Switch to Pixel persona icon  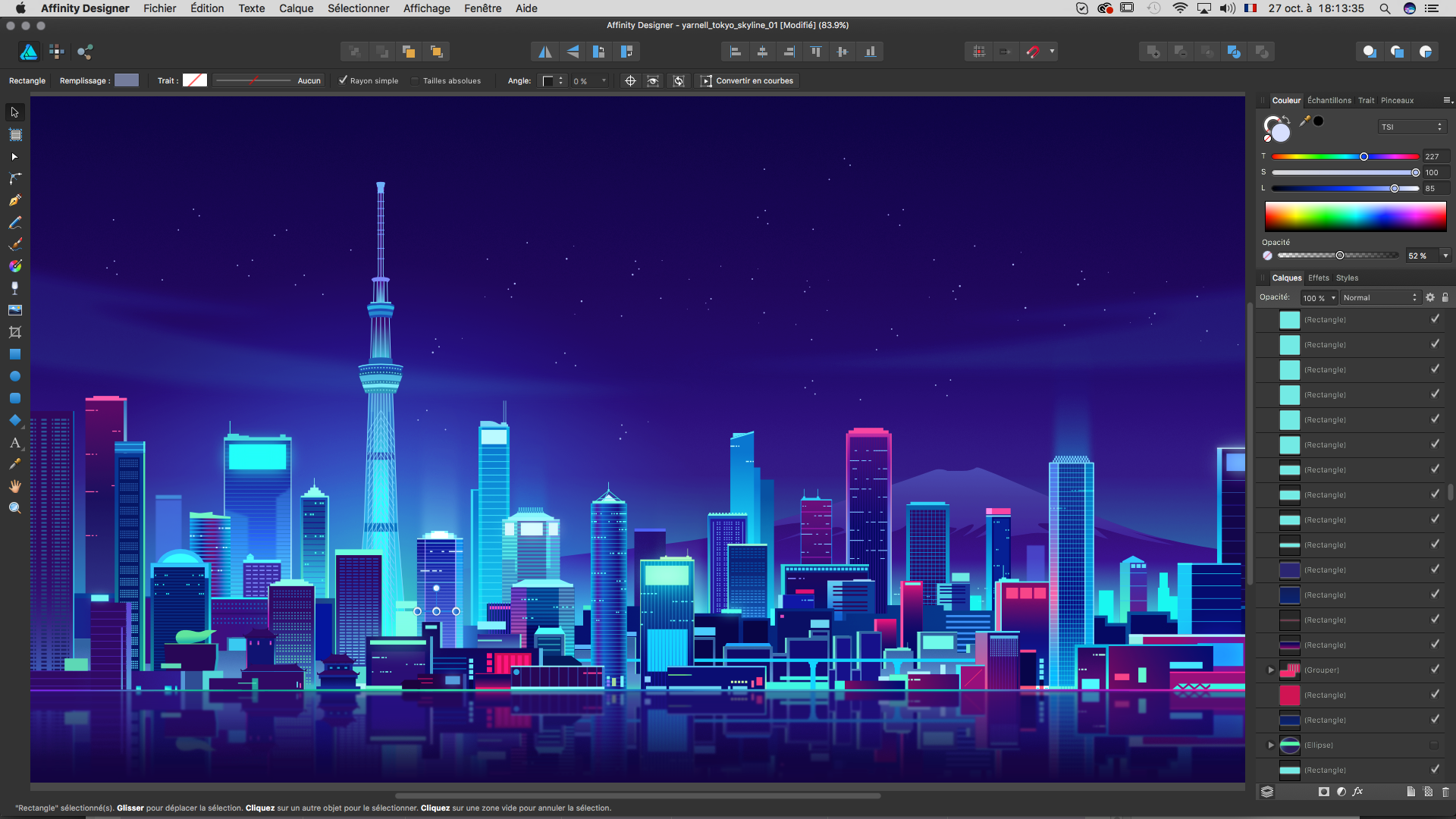[56, 52]
